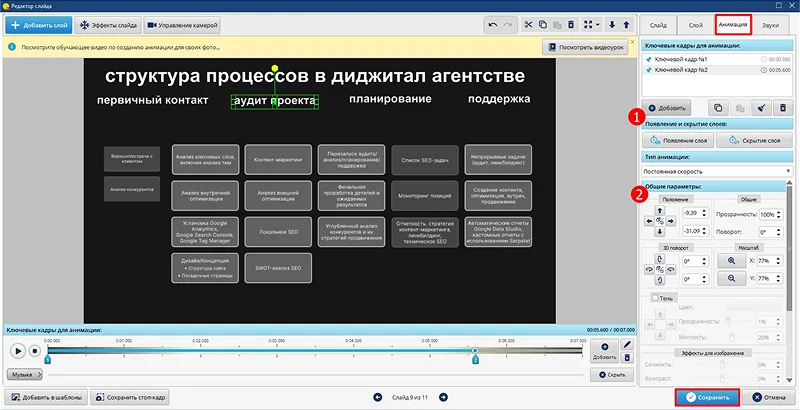The image size is (800, 410).
Task: Go to the previous slide arrow
Action: coord(378,397)
